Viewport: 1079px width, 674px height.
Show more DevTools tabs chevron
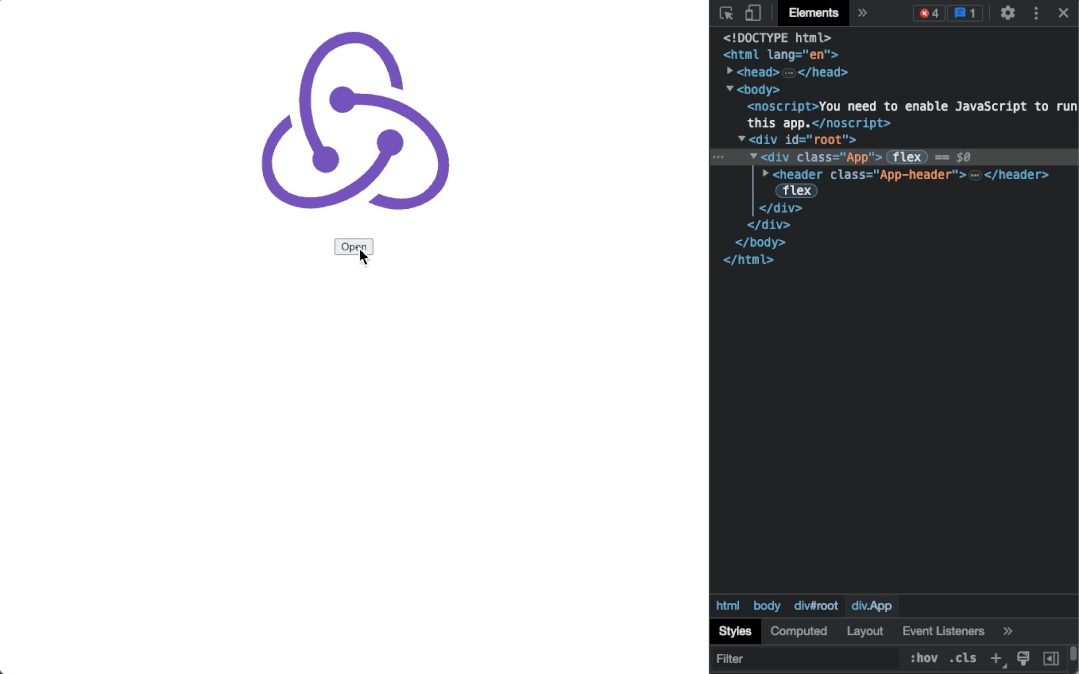tap(862, 13)
